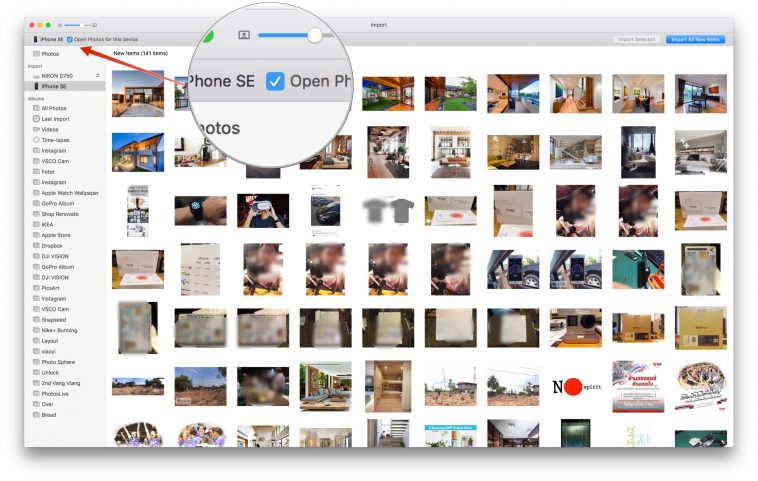Select the Photos library icon in sidebar
This screenshot has width=758, height=481.
[x=37, y=53]
